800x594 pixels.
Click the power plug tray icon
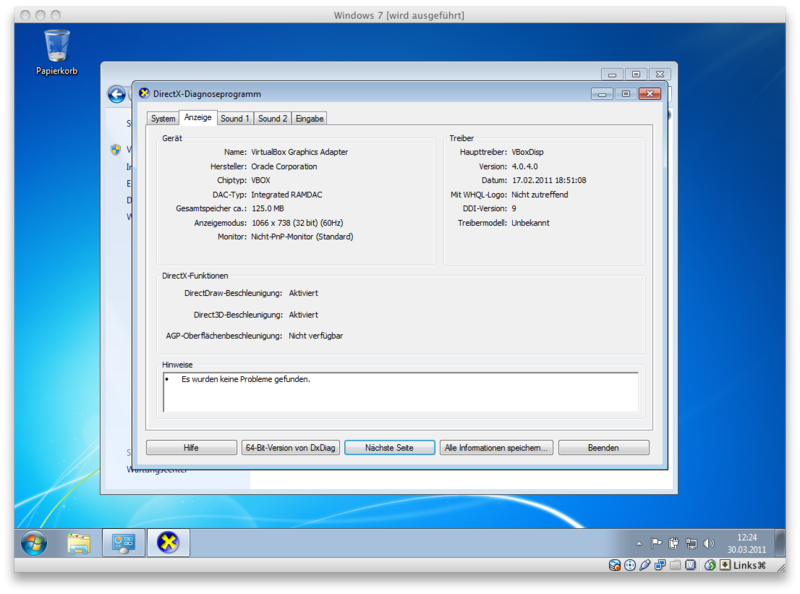(673, 543)
